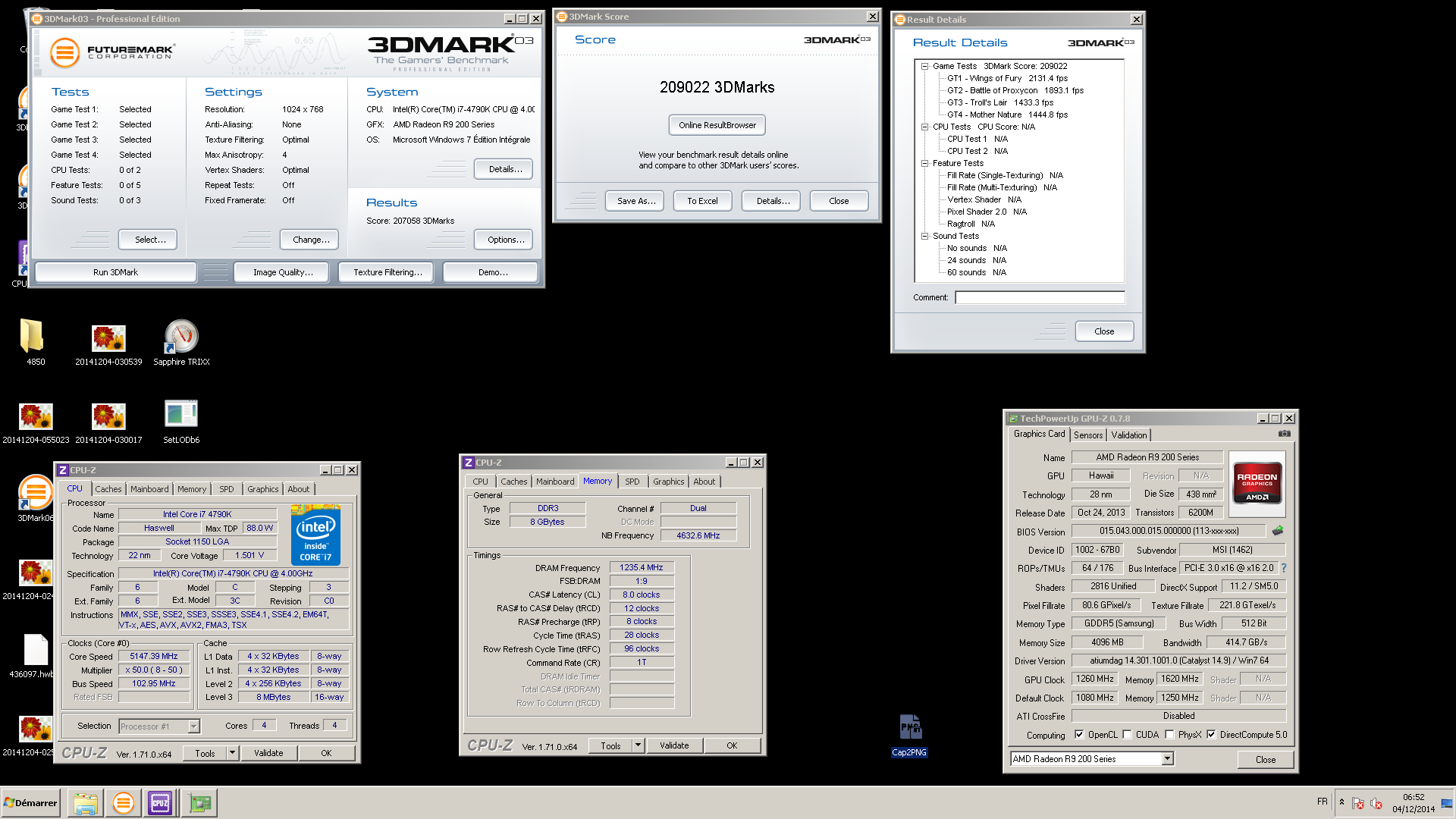Screen dimensions: 1456x819
Task: Select the 3DMark06 desktop shortcut
Action: pyautogui.click(x=36, y=497)
